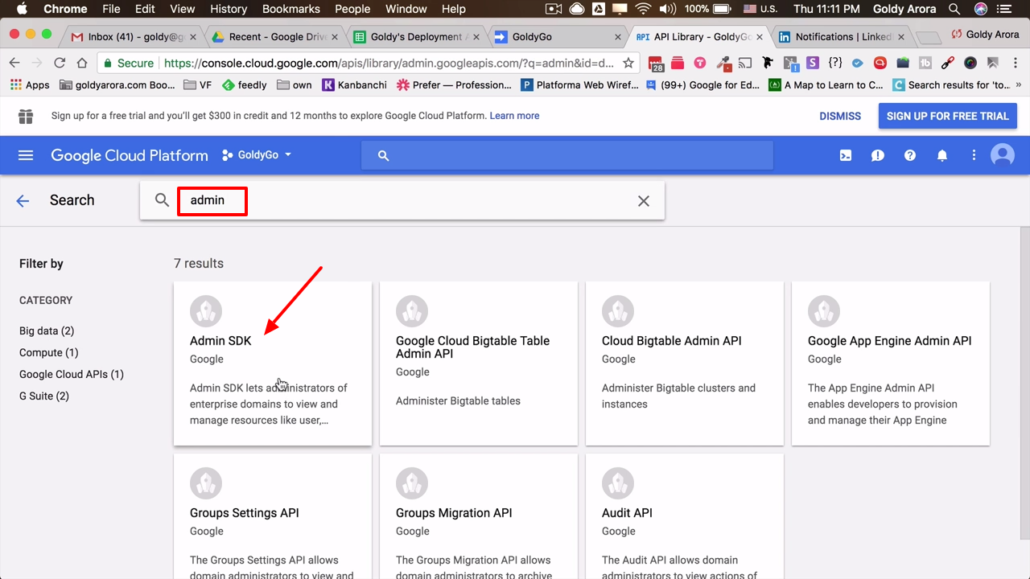Viewport: 1030px width, 579px height.
Task: Switch to the Inbox Gmail tab
Action: tap(133, 37)
